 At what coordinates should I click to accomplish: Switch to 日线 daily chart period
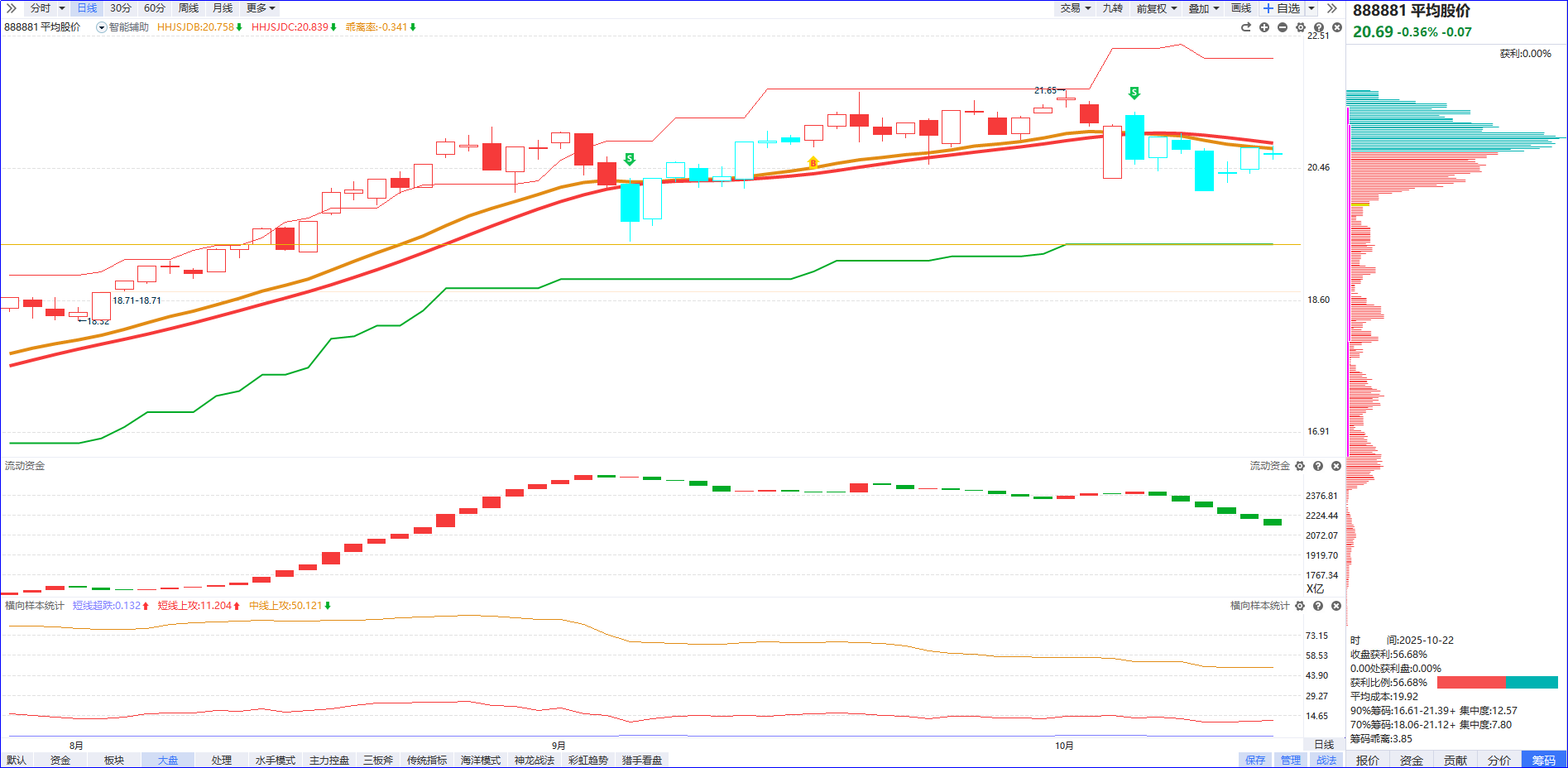pyautogui.click(x=87, y=8)
